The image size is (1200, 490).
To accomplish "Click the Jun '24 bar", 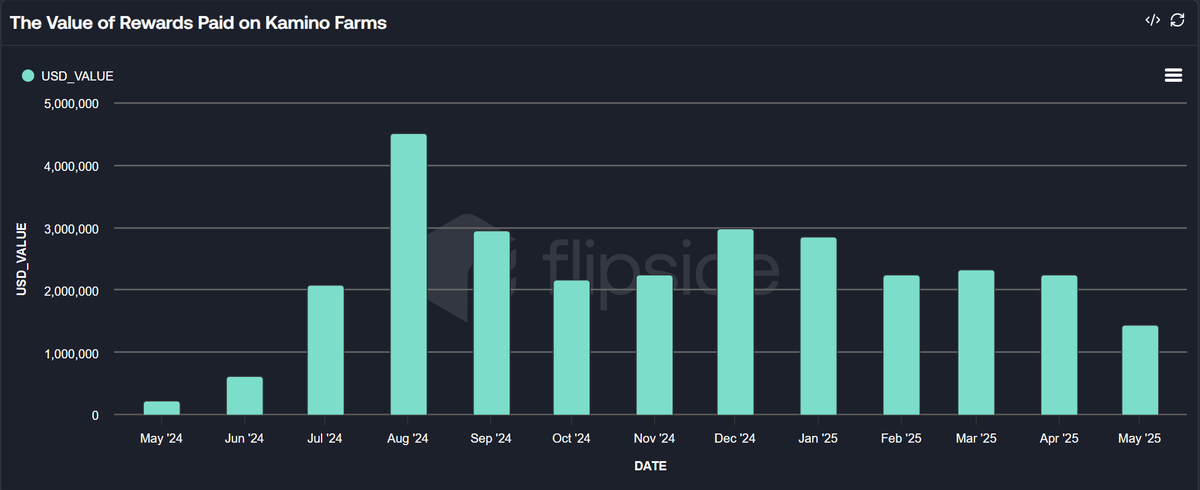I will click(244, 396).
